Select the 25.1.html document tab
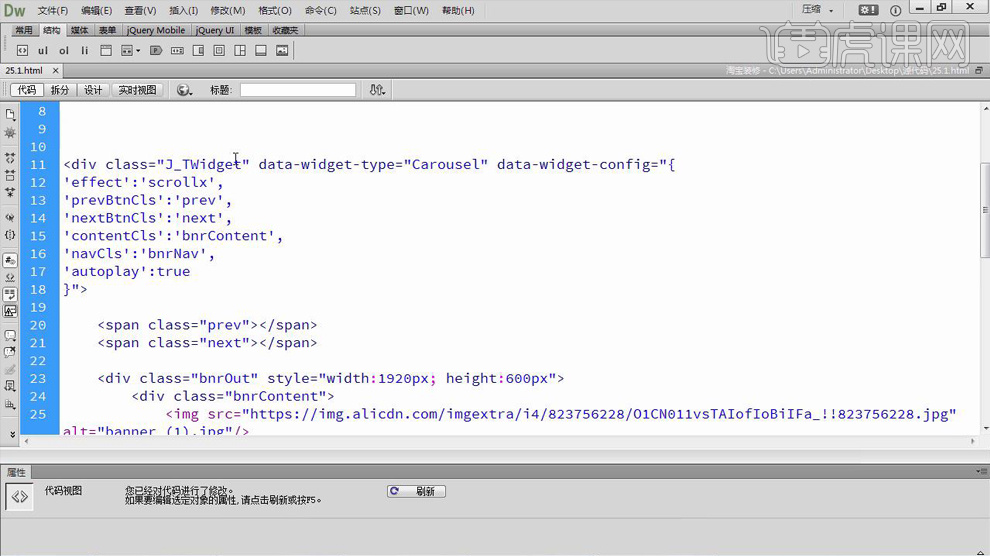Screen dimensions: 990x556 [25, 71]
